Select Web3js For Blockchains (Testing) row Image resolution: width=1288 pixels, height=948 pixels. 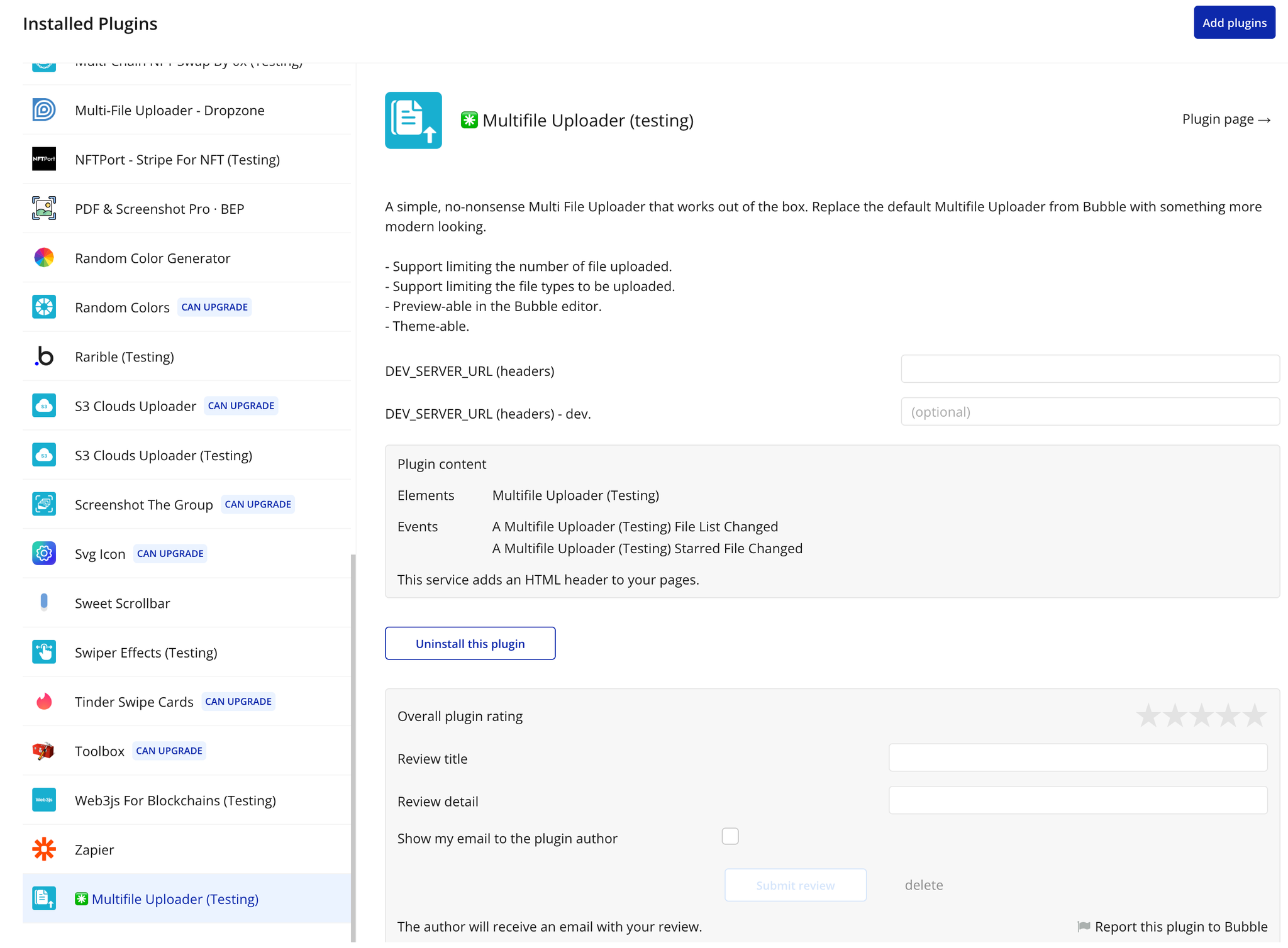coord(186,800)
